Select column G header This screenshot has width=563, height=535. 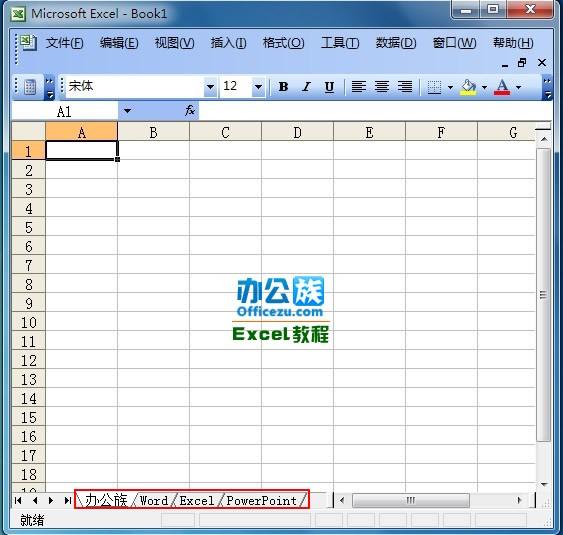coord(506,132)
